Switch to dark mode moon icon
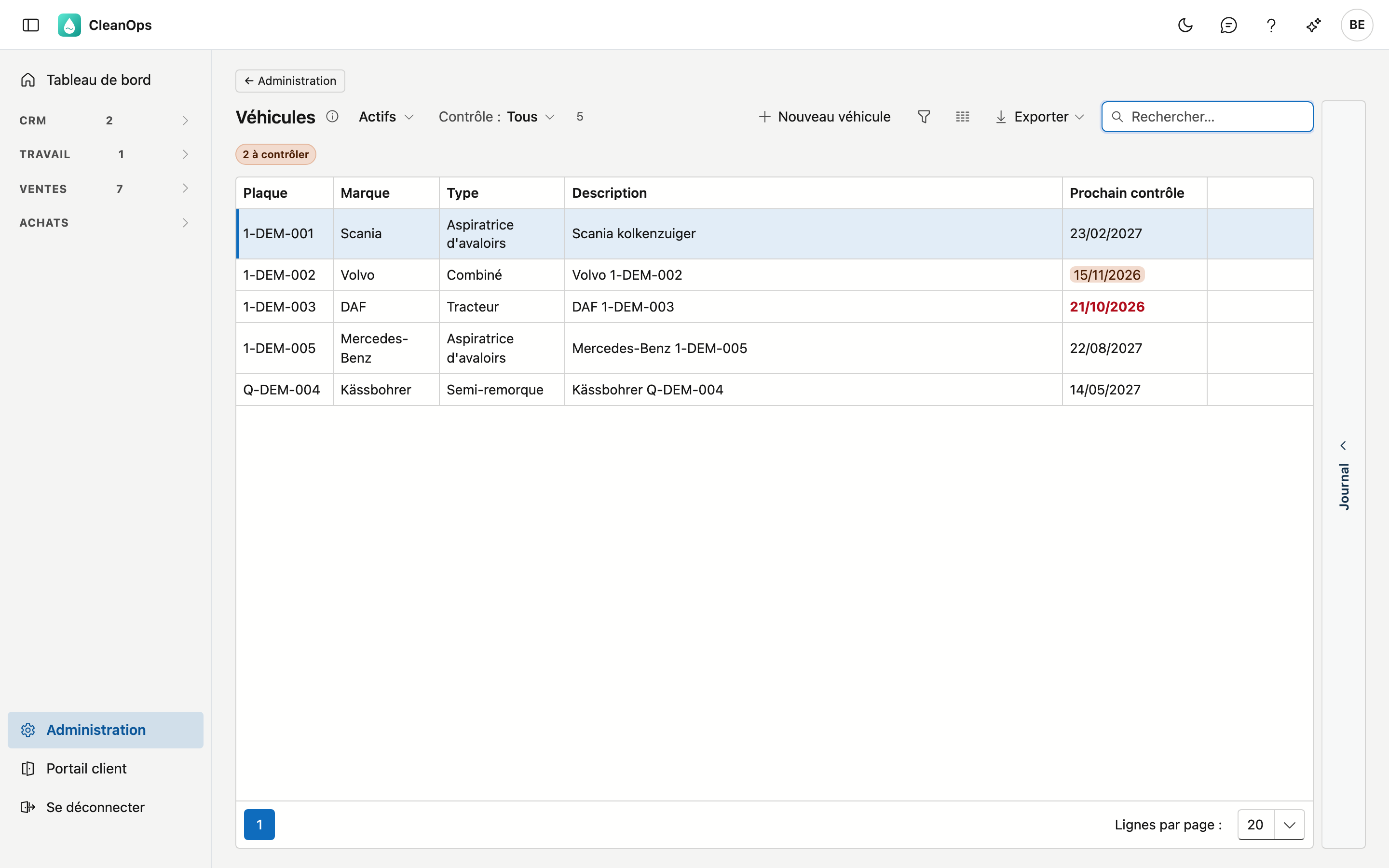 (1185, 25)
